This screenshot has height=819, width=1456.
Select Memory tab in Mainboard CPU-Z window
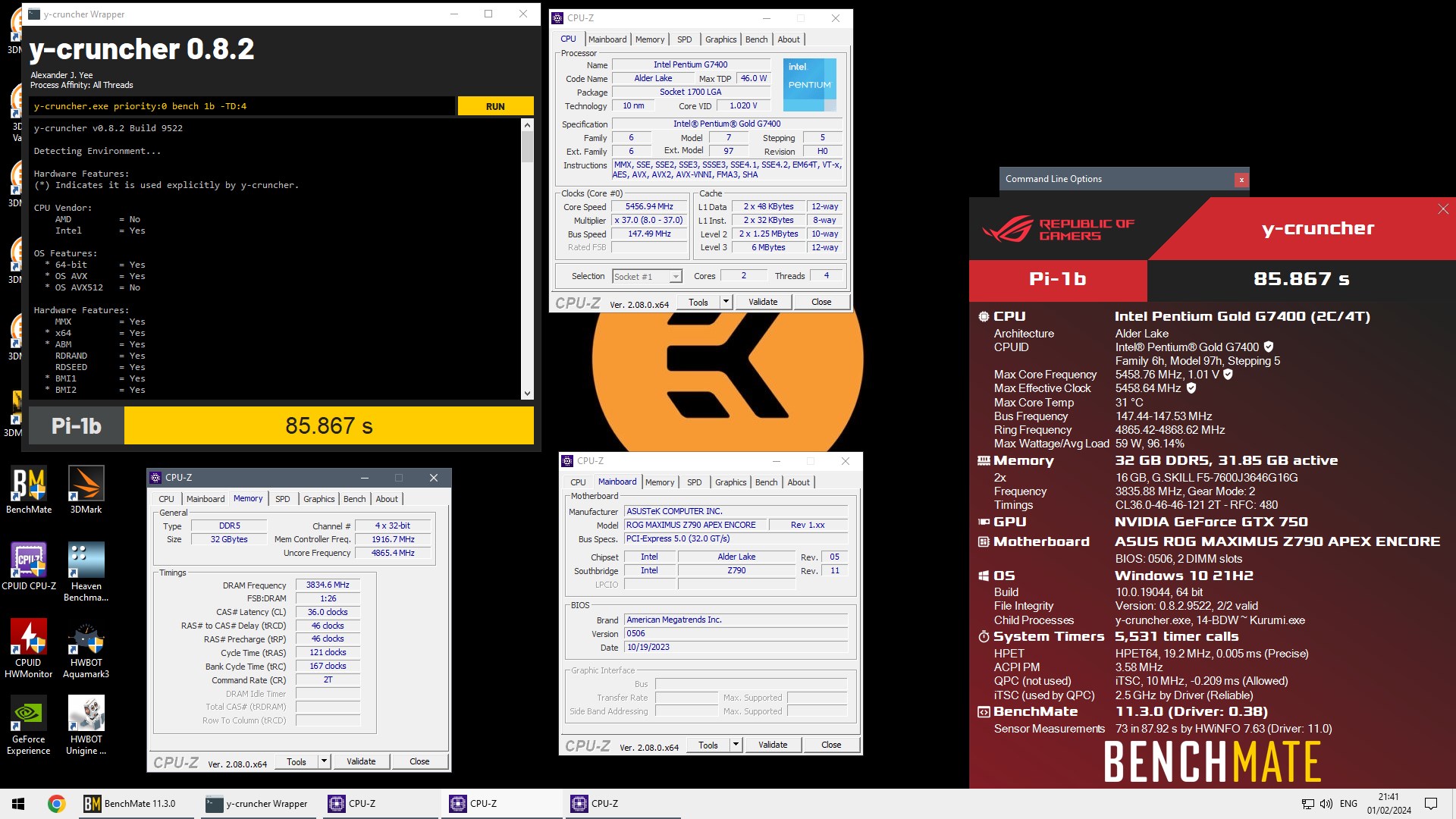pyautogui.click(x=660, y=482)
